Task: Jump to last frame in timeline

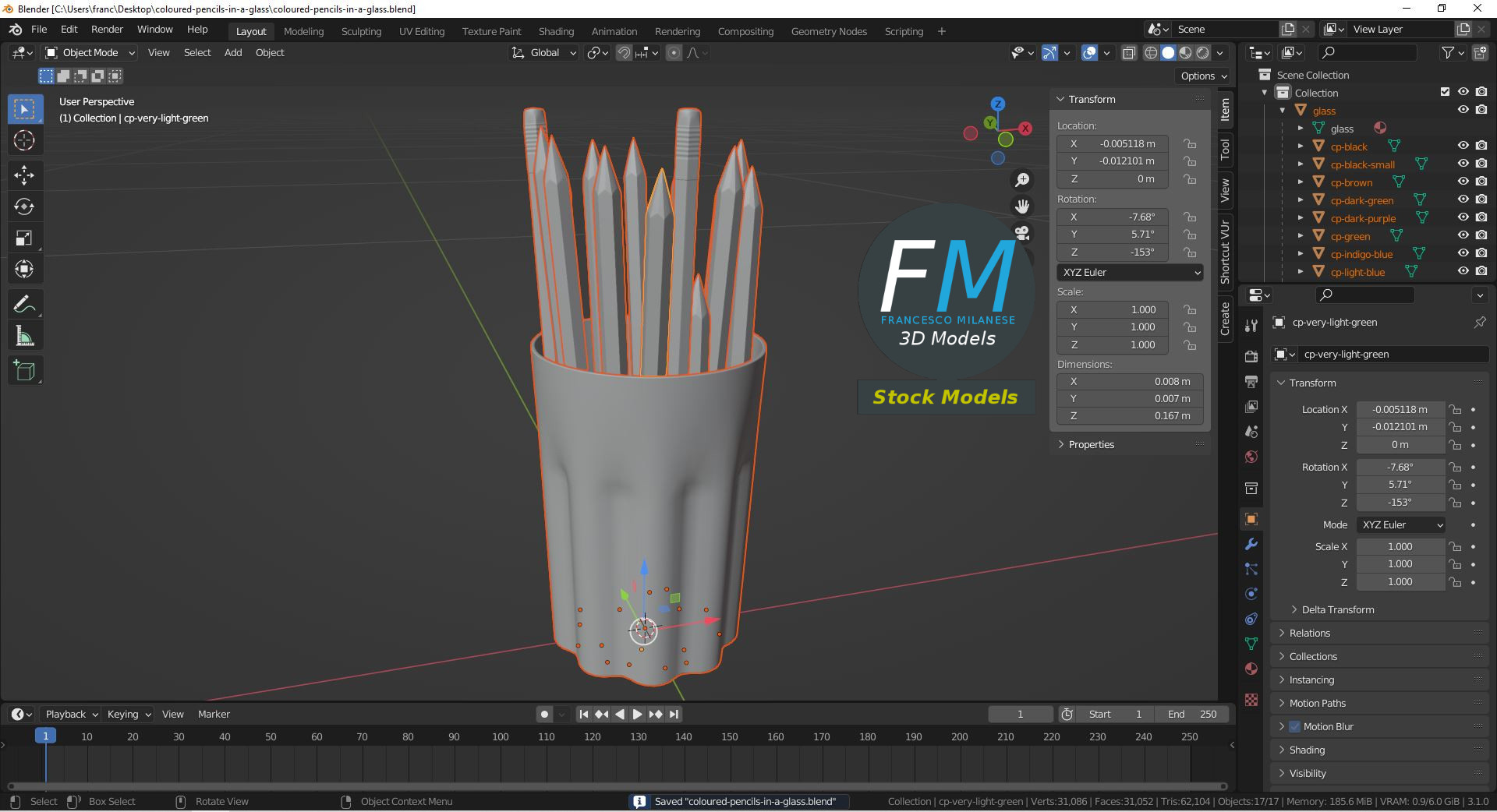Action: pos(674,714)
